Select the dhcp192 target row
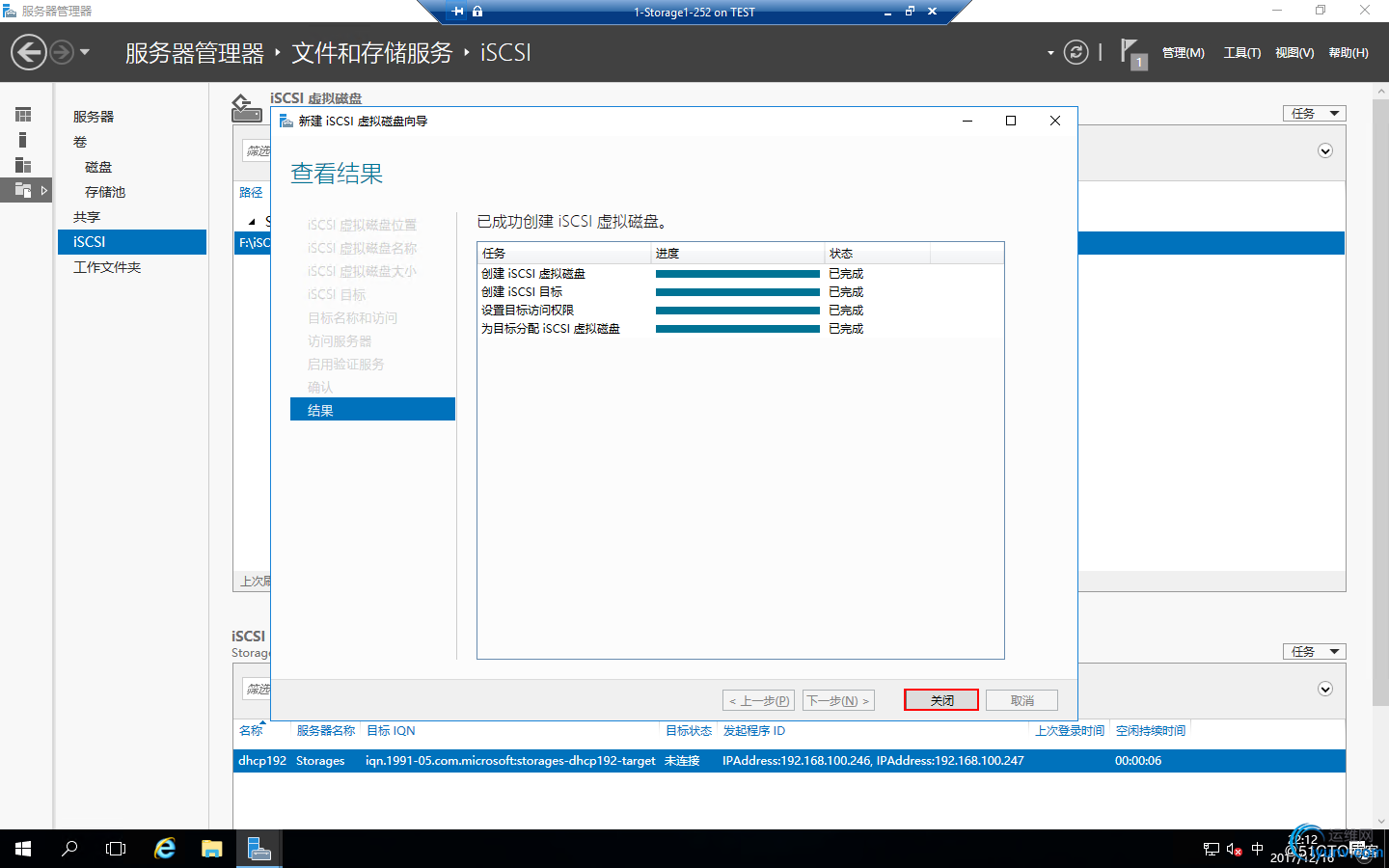 tap(789, 761)
